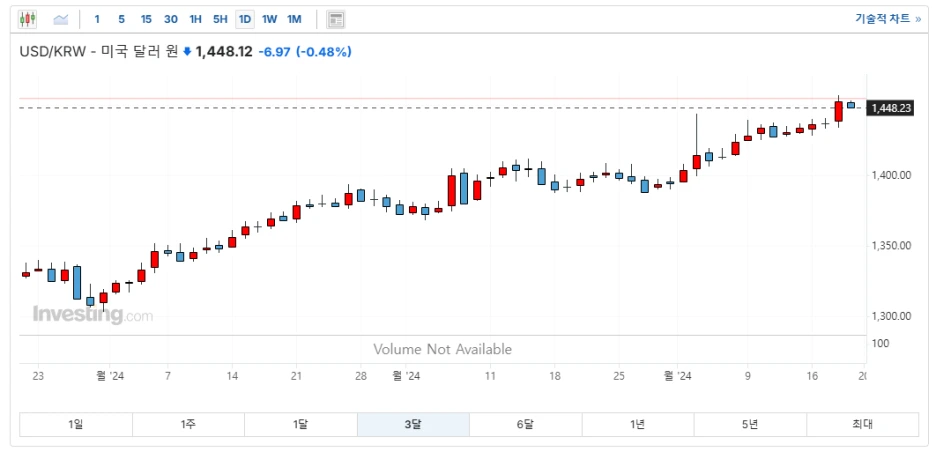Choose the 5H interval

pos(220,19)
